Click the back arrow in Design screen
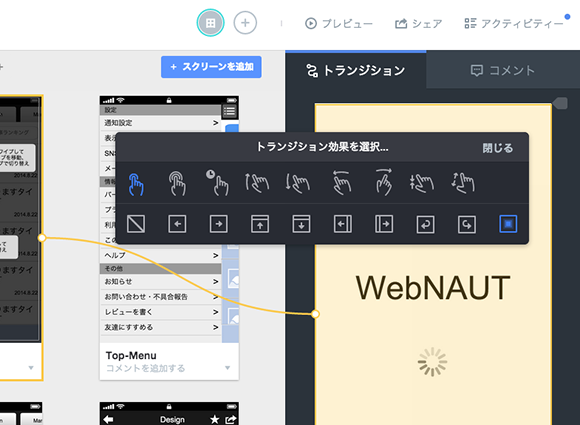Viewport: 580px width, 425px height. [x=108, y=419]
